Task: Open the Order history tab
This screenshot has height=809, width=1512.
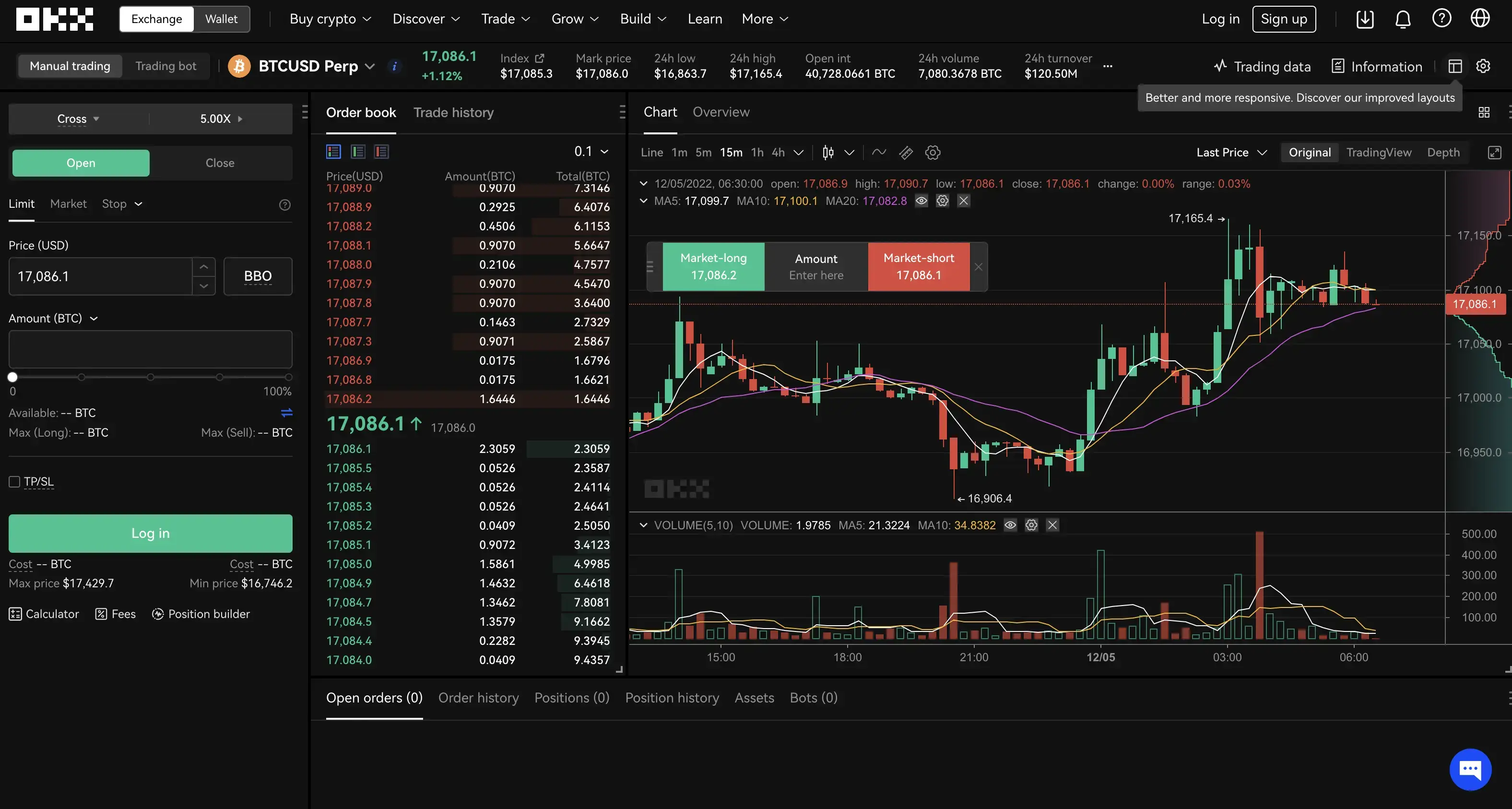Action: (478, 698)
